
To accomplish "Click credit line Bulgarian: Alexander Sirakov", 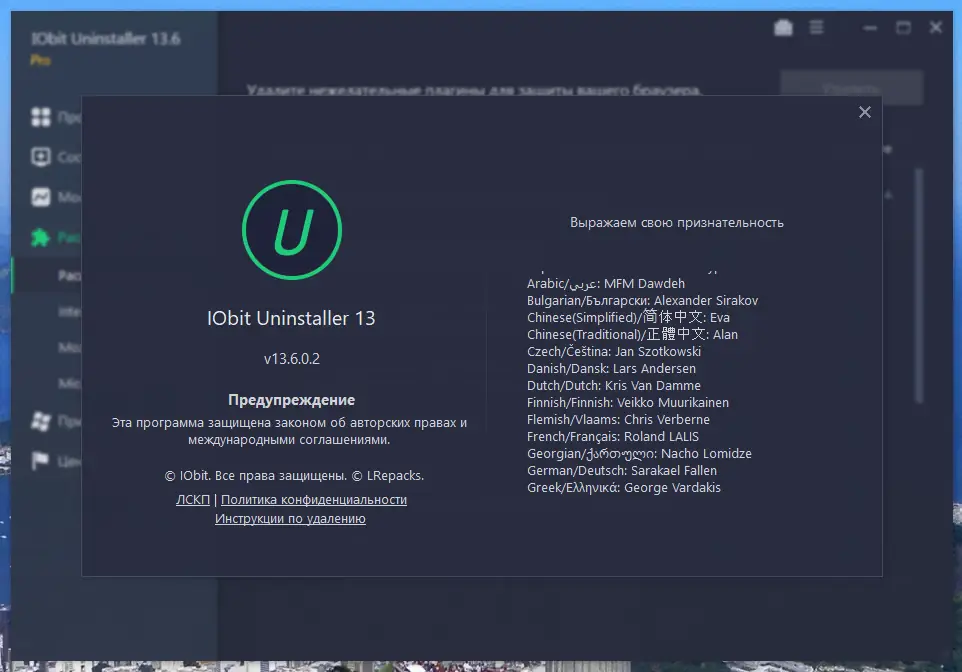I will pyautogui.click(x=642, y=301).
